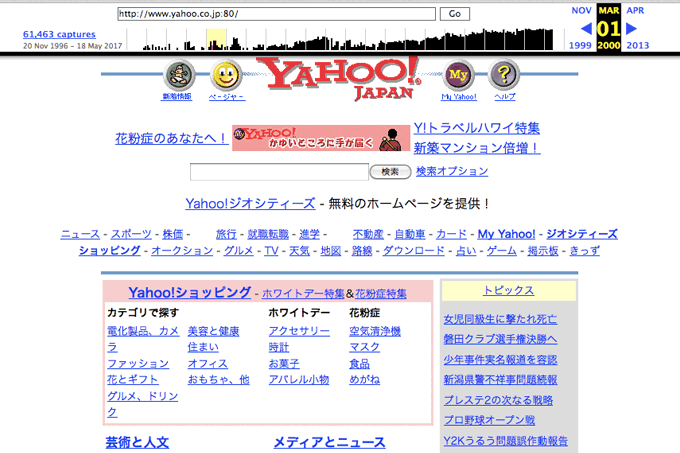The image size is (680, 453).
Task: Open the 不動産 navigation link
Action: pos(368,234)
